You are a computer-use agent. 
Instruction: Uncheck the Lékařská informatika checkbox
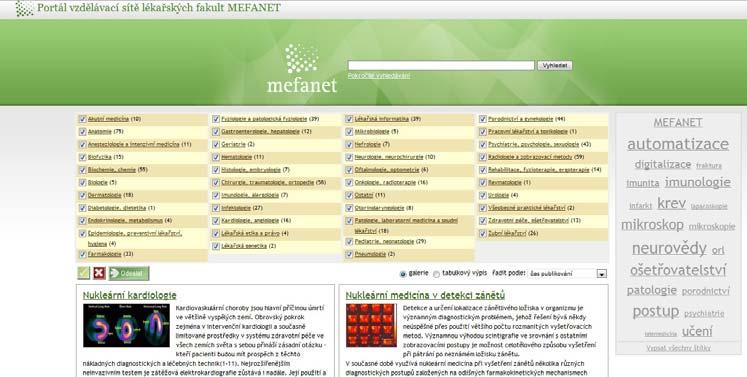(349, 119)
